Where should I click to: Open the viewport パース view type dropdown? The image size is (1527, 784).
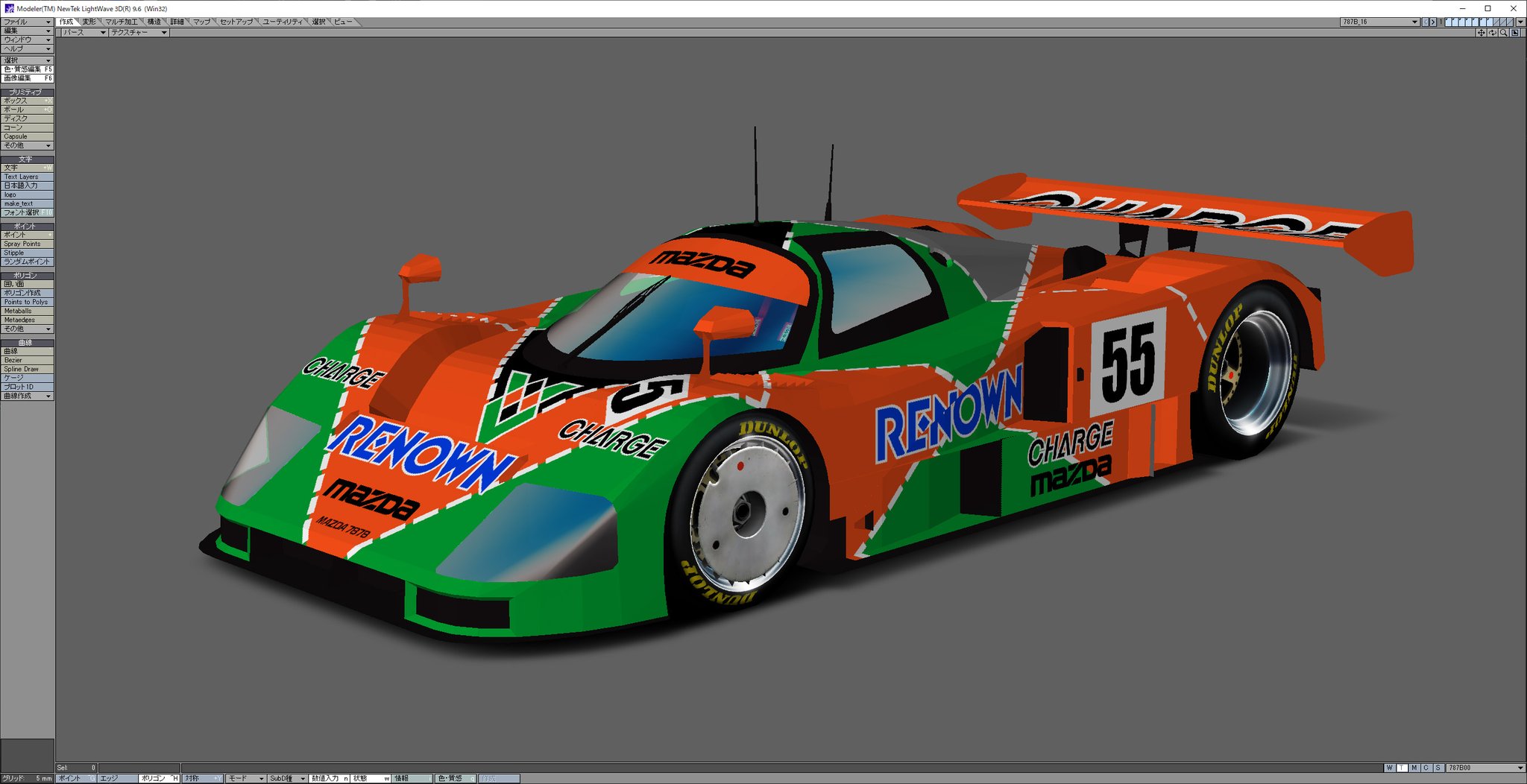tap(84, 33)
